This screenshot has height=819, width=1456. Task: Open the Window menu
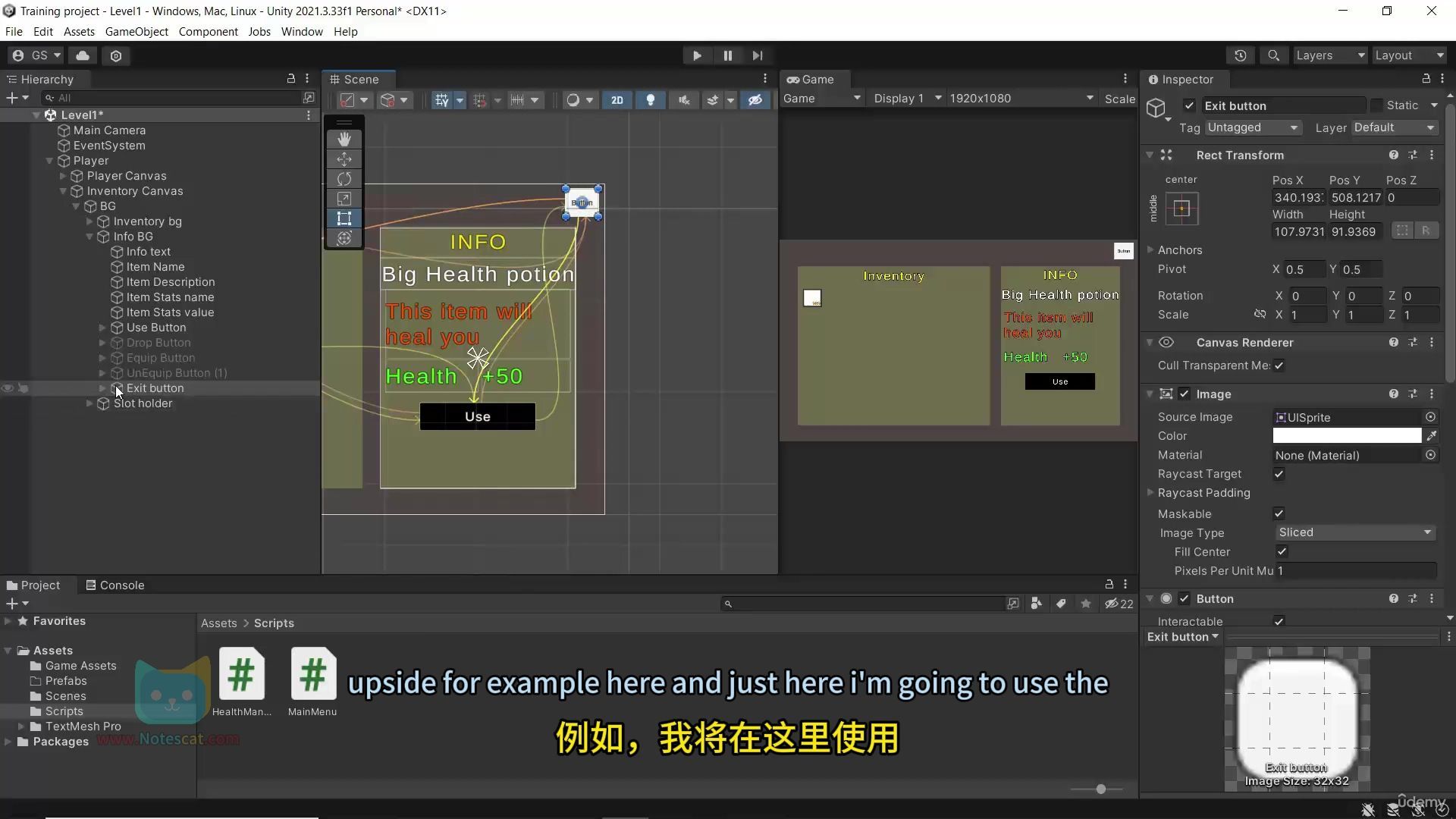[302, 31]
